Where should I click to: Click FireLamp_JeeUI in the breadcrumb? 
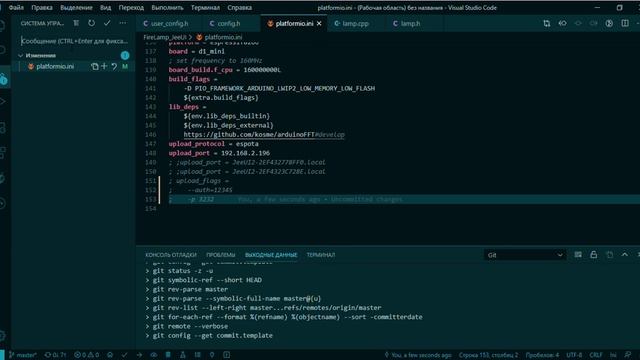pyautogui.click(x=164, y=37)
